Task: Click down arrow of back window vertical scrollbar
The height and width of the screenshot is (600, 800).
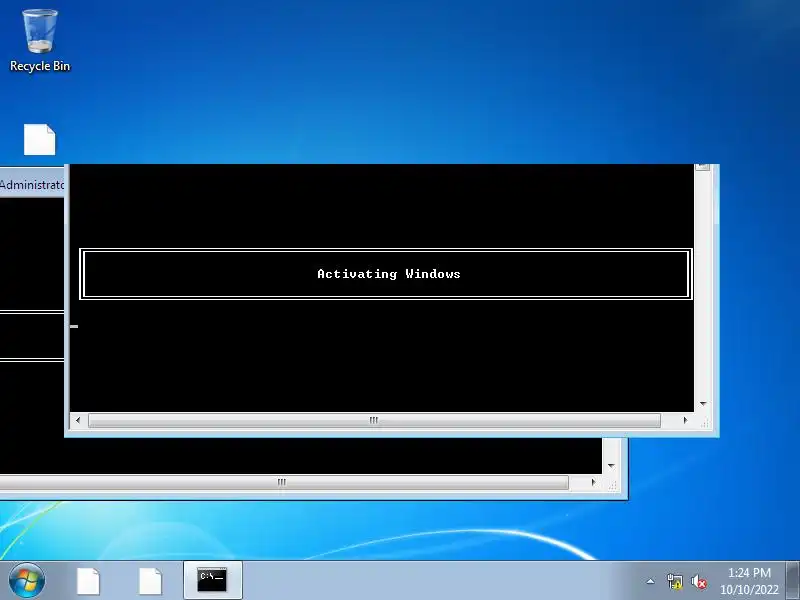Action: pyautogui.click(x=611, y=466)
